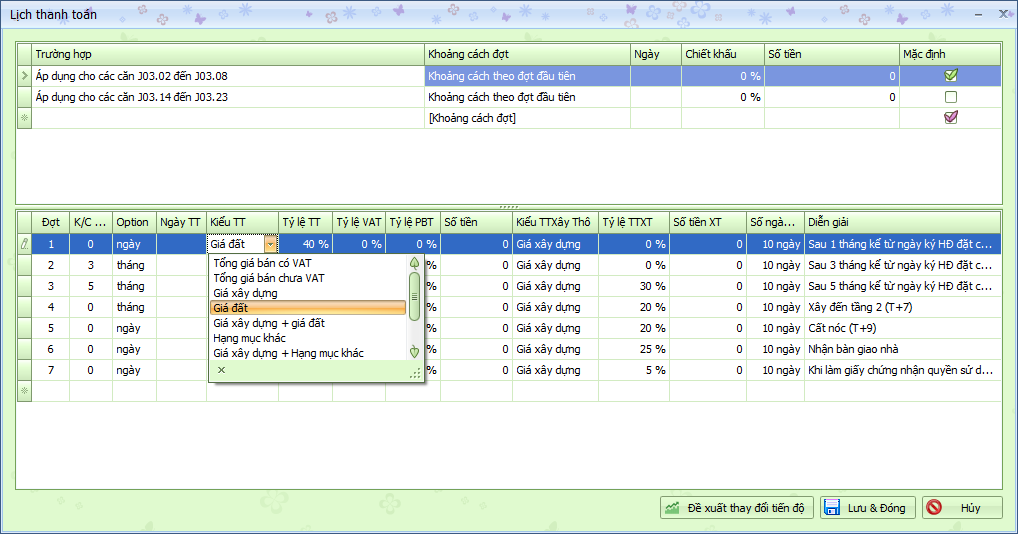Uncheck Mặc định for J03.02 to J03.08
This screenshot has width=1018, height=534.
tap(951, 75)
